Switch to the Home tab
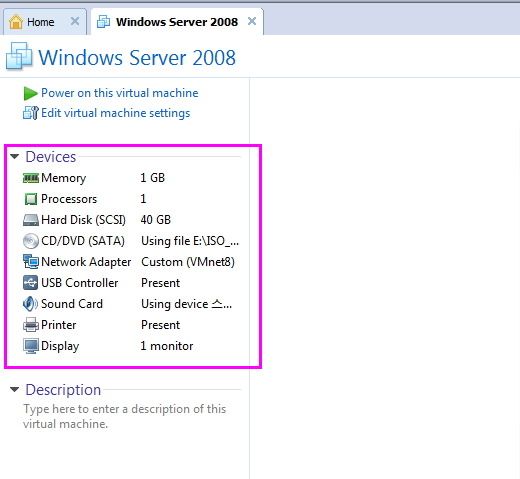 pyautogui.click(x=45, y=22)
